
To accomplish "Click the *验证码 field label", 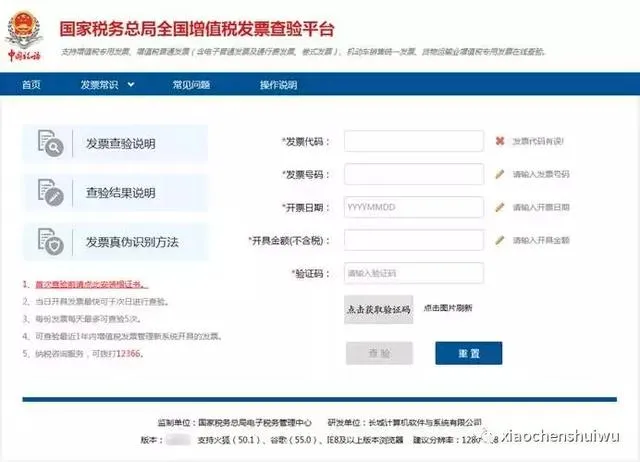I will (311, 273).
